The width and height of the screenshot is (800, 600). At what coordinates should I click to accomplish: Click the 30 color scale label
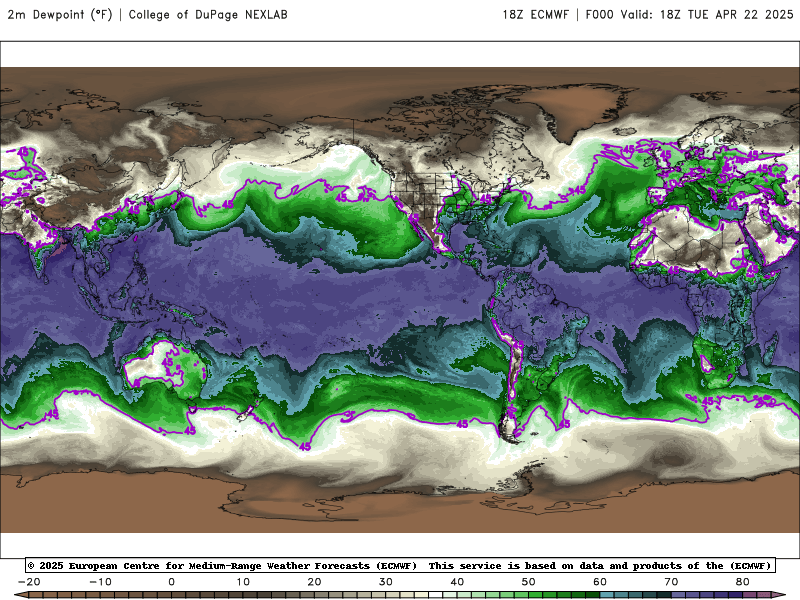click(x=386, y=582)
